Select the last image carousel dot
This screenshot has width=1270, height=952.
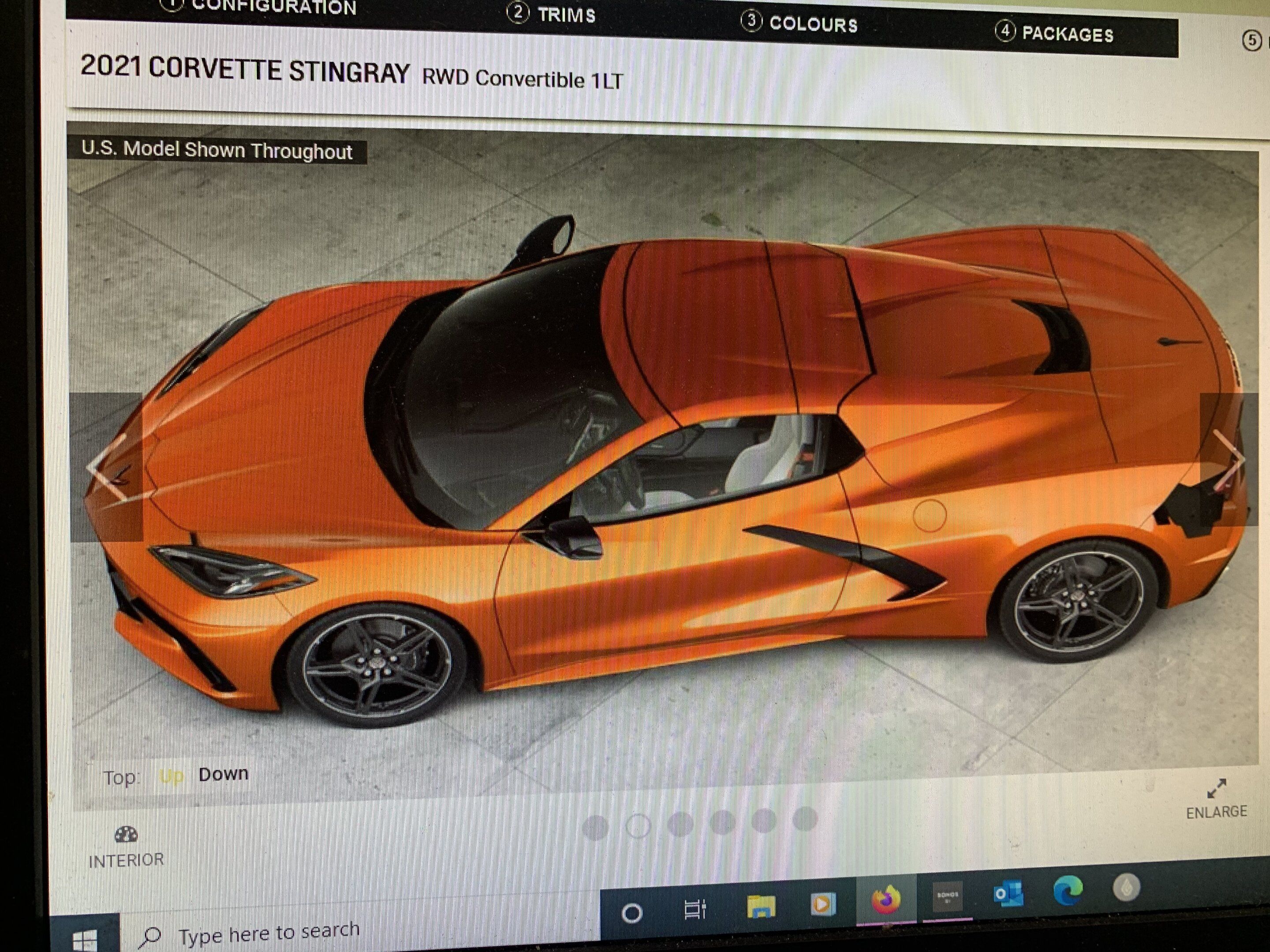pos(805,819)
